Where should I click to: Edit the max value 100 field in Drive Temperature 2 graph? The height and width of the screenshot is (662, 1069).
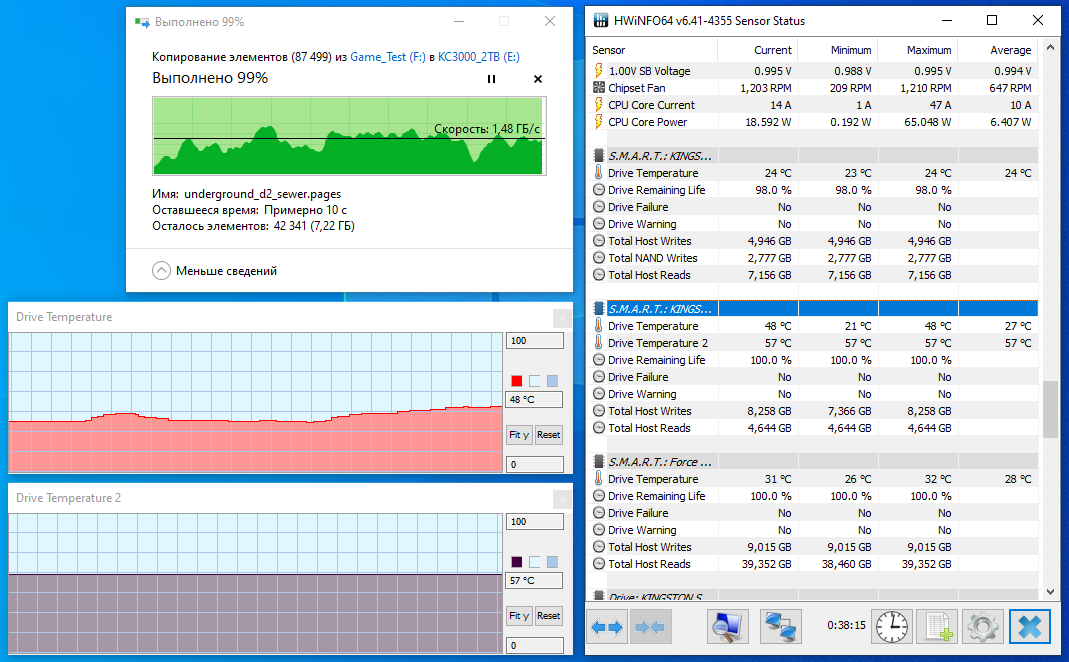coord(534,522)
